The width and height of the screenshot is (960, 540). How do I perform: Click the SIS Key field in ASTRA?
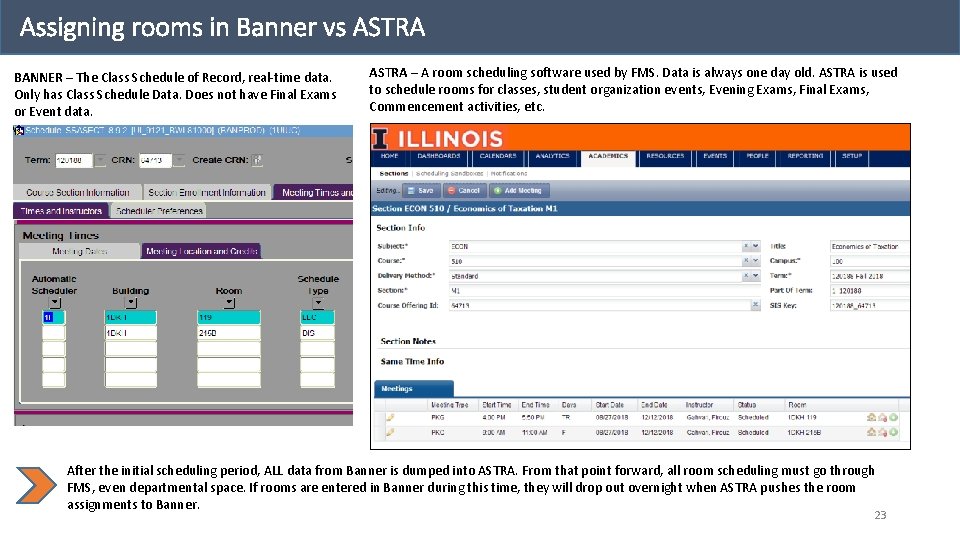pyautogui.click(x=869, y=305)
